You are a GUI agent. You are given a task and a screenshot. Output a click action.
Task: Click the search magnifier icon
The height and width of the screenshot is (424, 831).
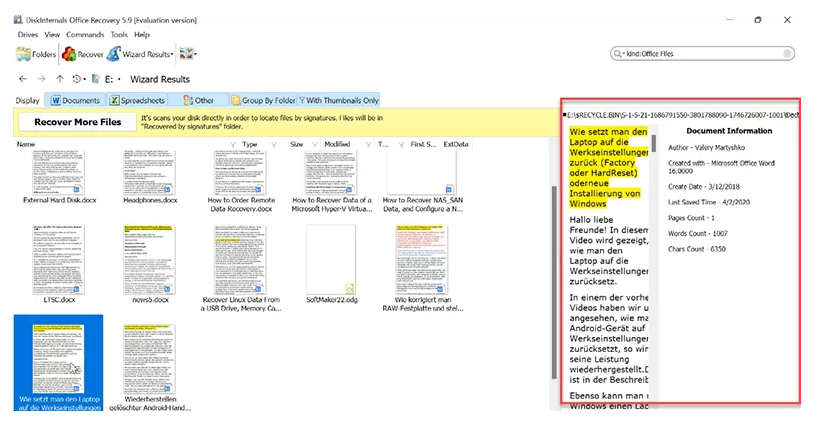click(x=617, y=54)
